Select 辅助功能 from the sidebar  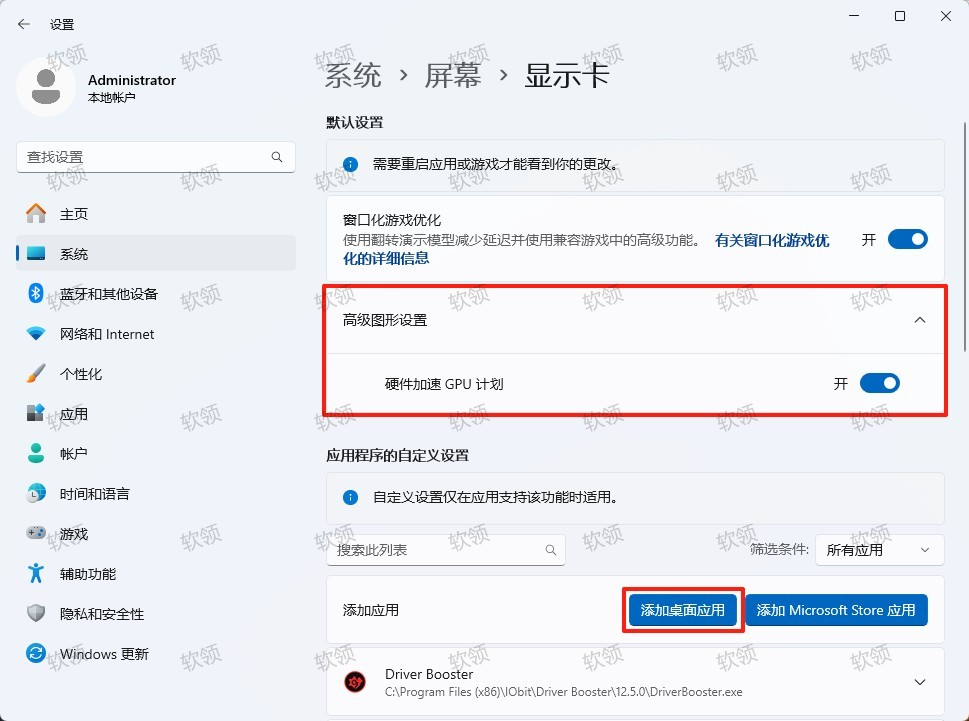pyautogui.click(x=86, y=573)
